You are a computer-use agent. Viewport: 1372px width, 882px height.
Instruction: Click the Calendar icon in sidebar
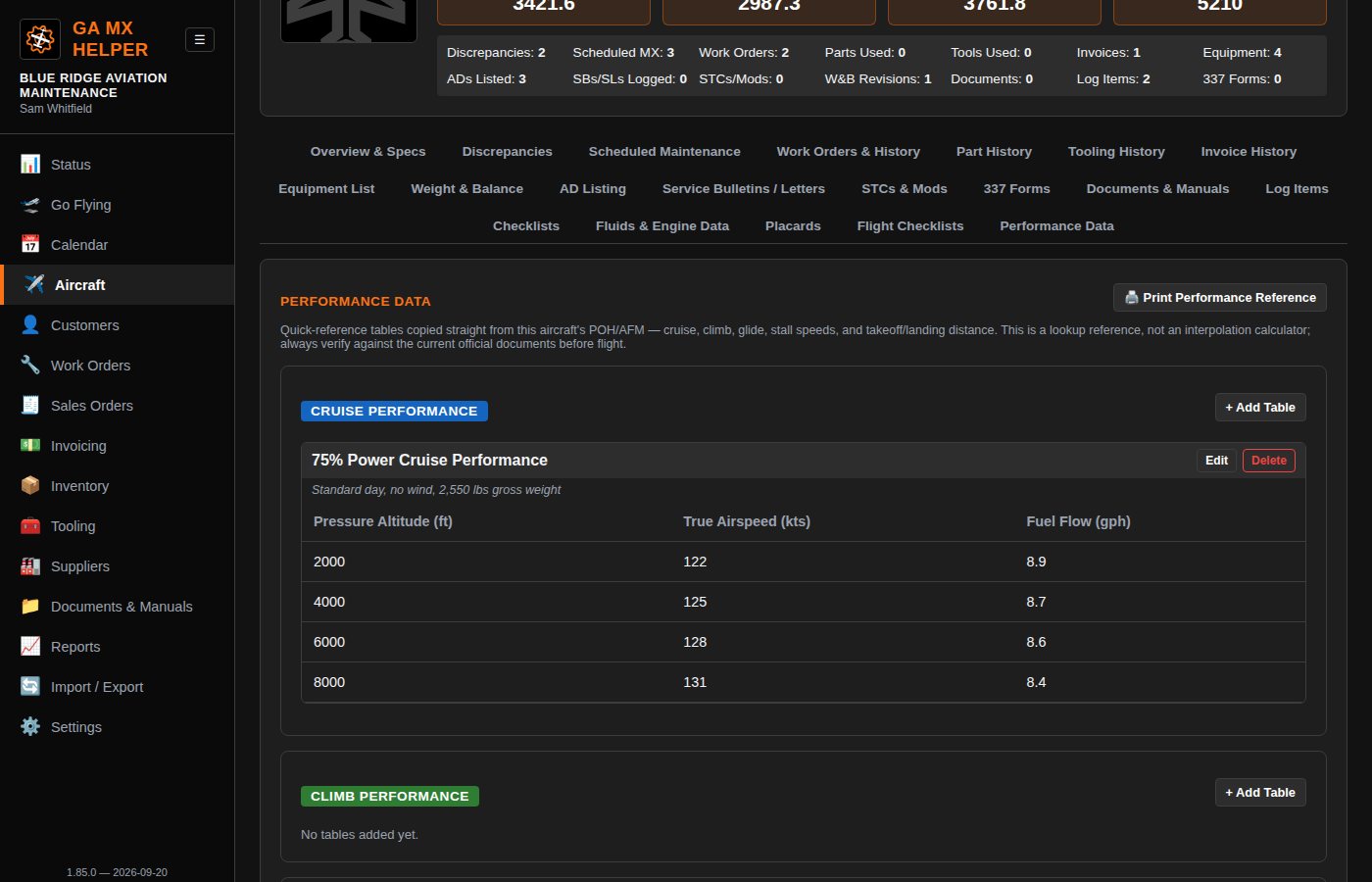(30, 244)
